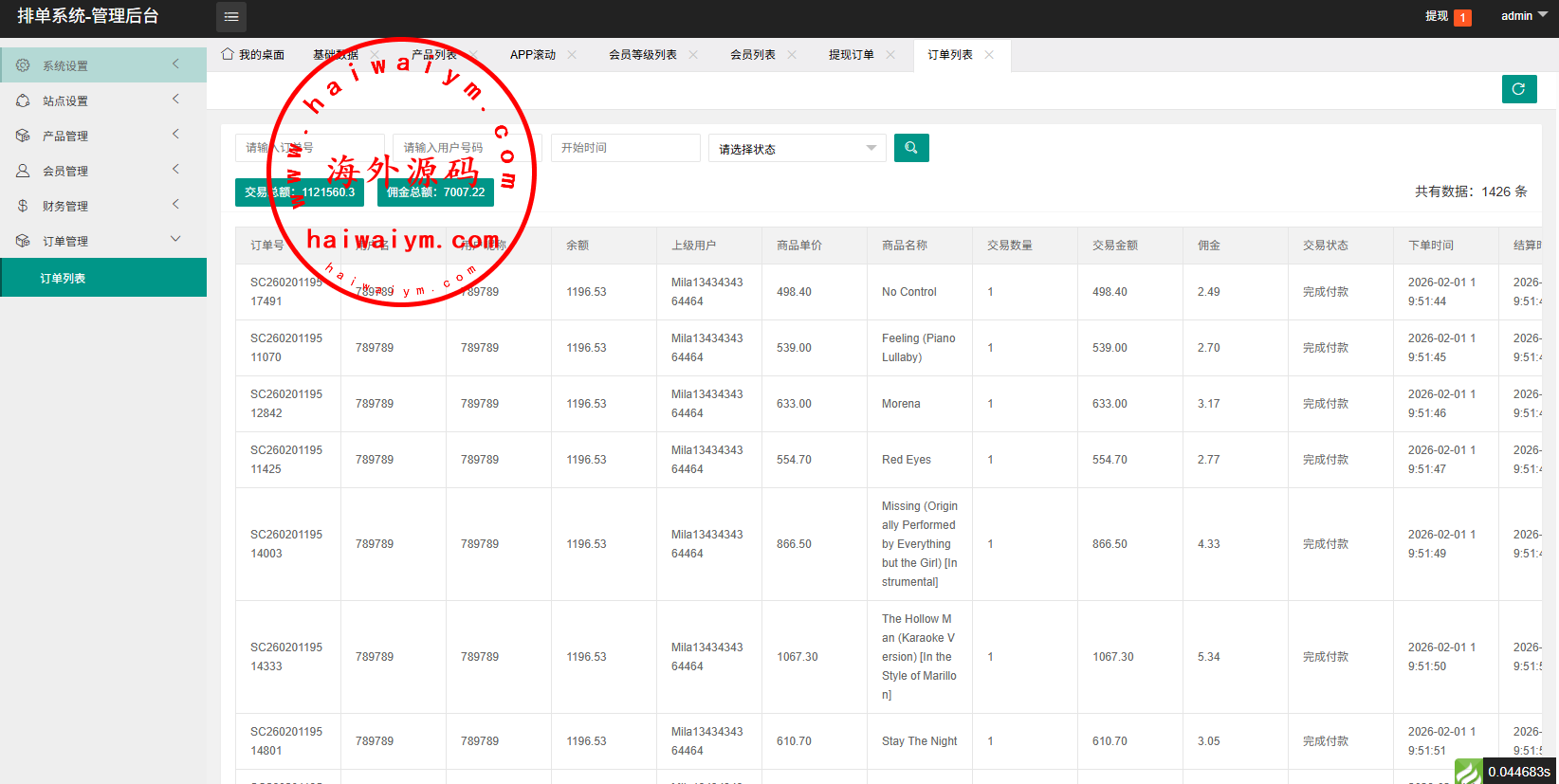The height and width of the screenshot is (784, 1559).
Task: Click the 财务管理 dollar icon
Action: (x=23, y=206)
